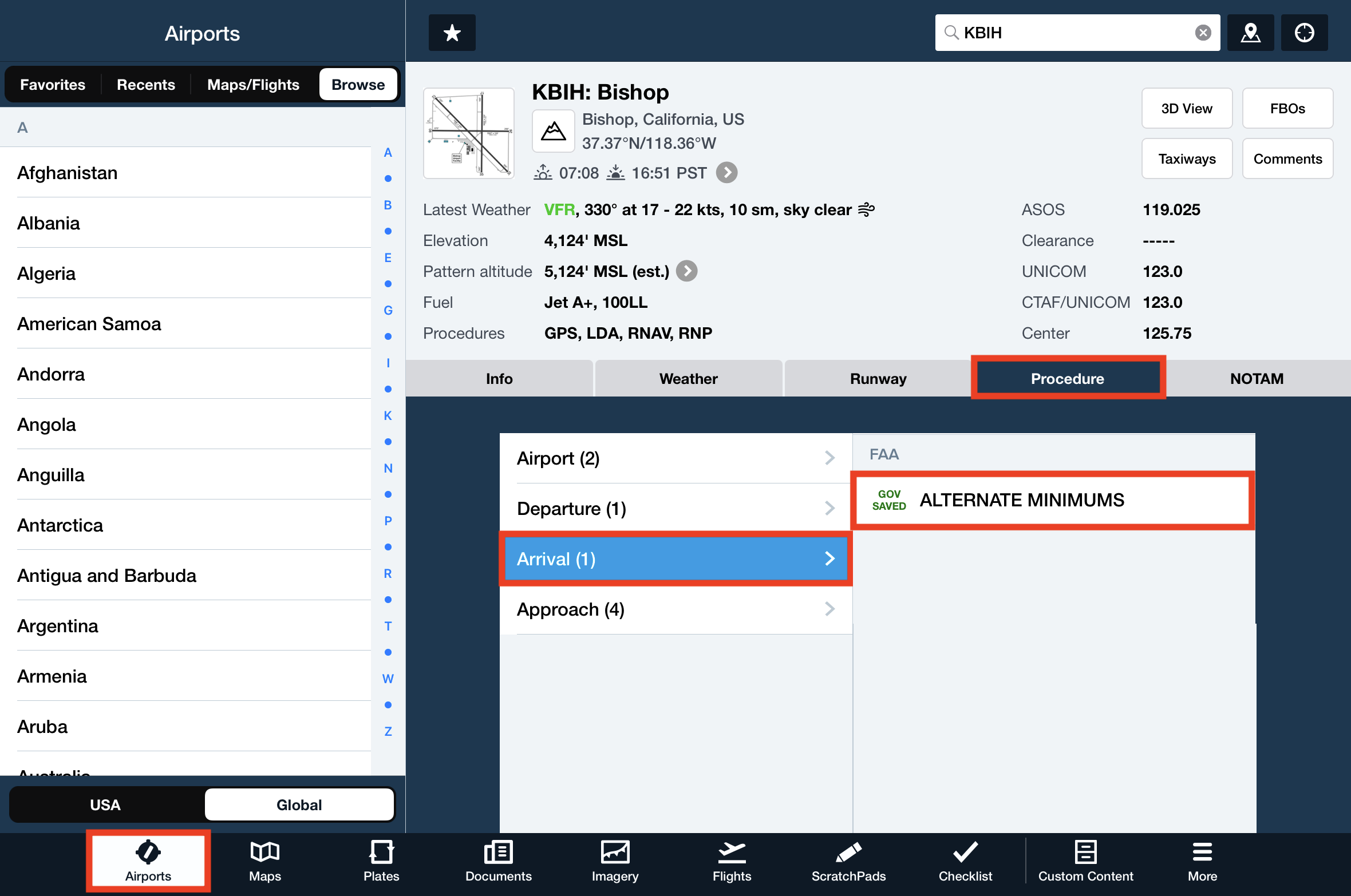Open the Comments button
This screenshot has width=1351, height=896.
pos(1288,159)
